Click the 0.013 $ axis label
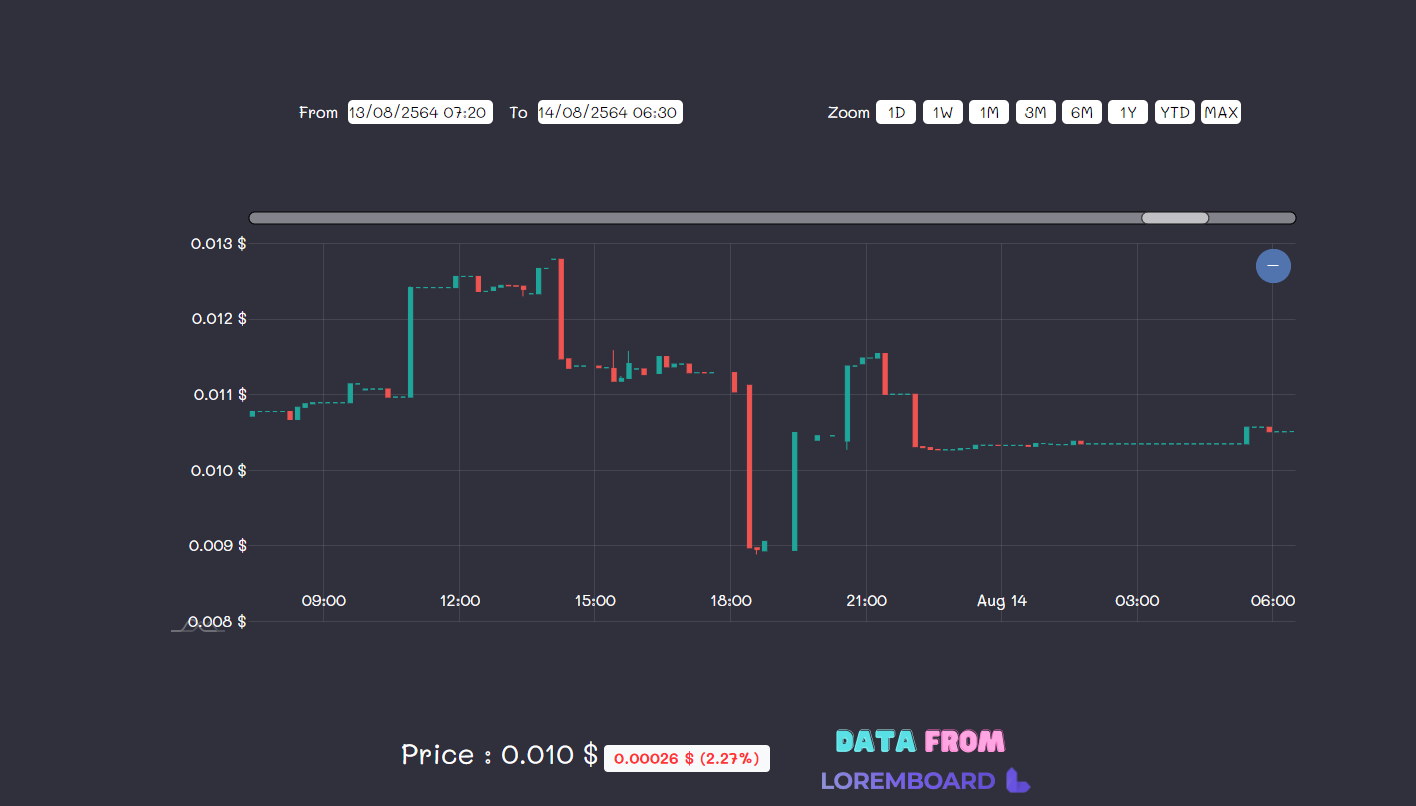Screen dimensions: 1416x806 coord(219,244)
